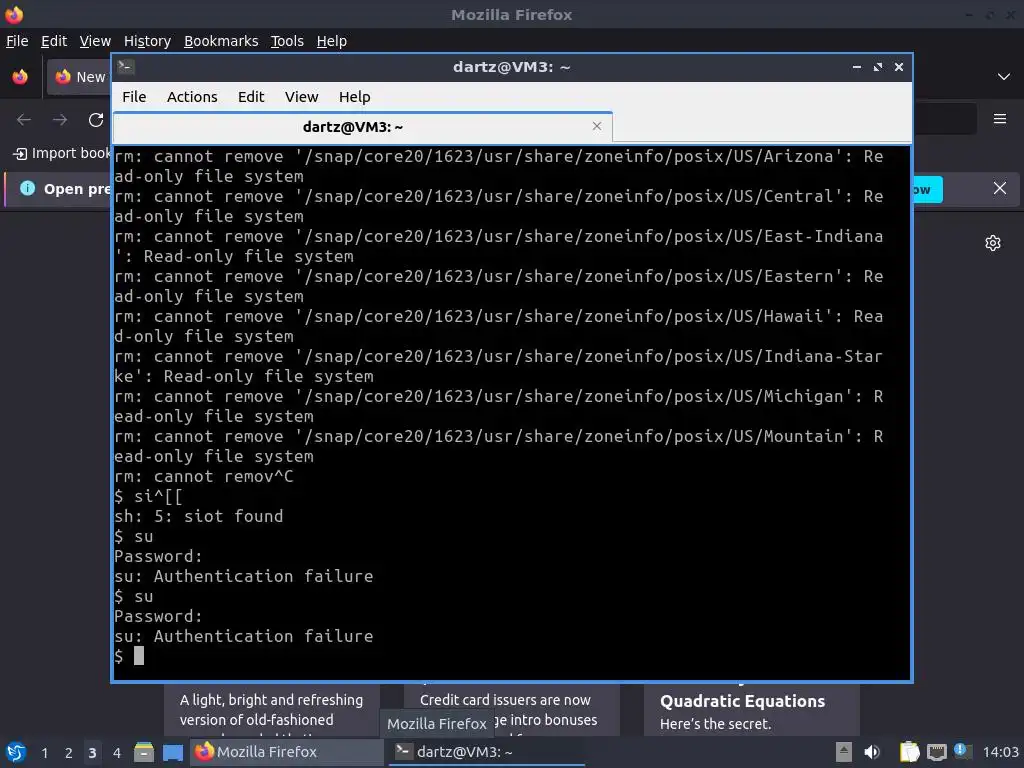Open update notifier tray icon
The height and width of the screenshot is (768, 1024).
963,751
